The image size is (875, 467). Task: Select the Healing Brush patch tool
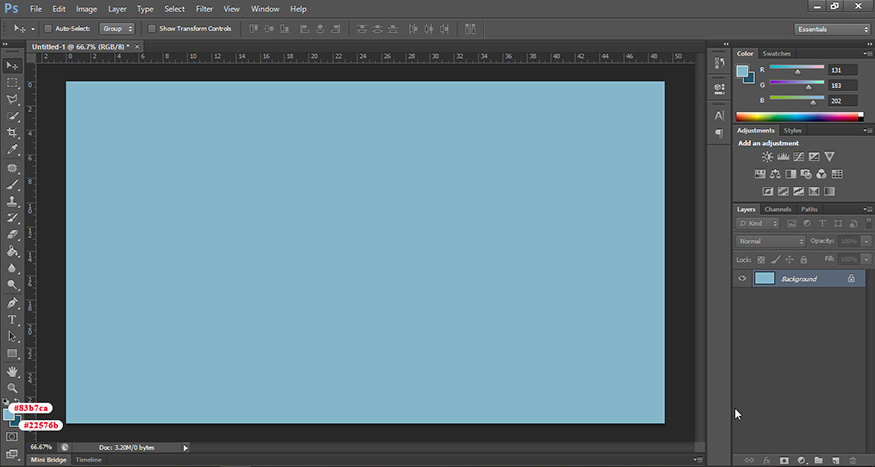(12, 168)
